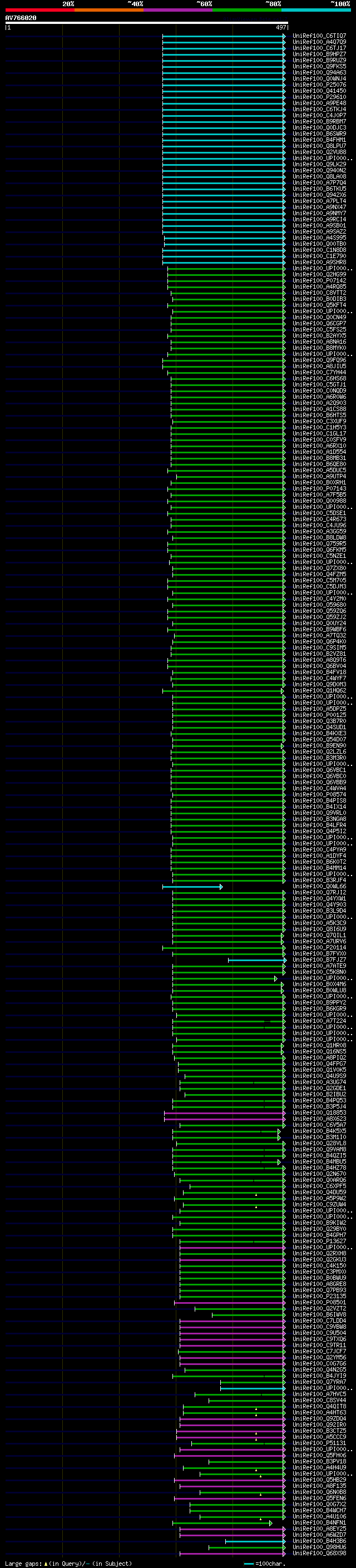Click the purple alignment bar for UniRef100_Q18853
The height and width of the screenshot is (1568, 356).
(225, 1112)
